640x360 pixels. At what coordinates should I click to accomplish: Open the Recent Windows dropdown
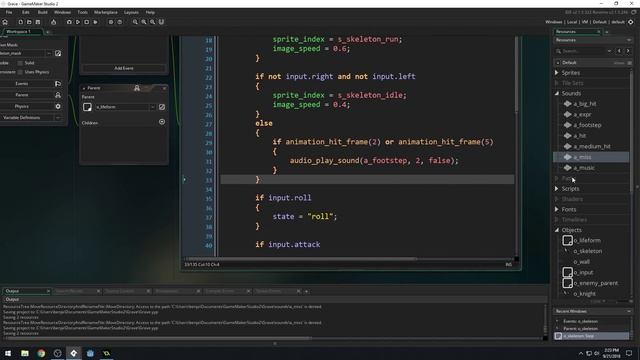point(629,311)
